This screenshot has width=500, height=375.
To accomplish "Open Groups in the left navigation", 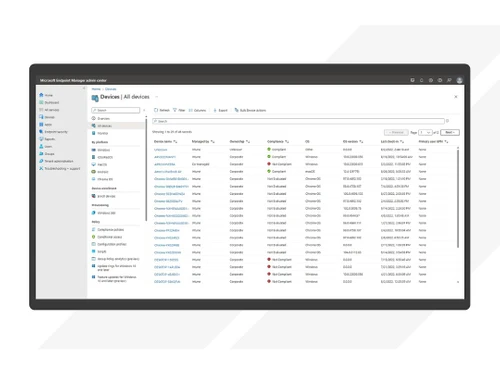I will (x=47, y=154).
